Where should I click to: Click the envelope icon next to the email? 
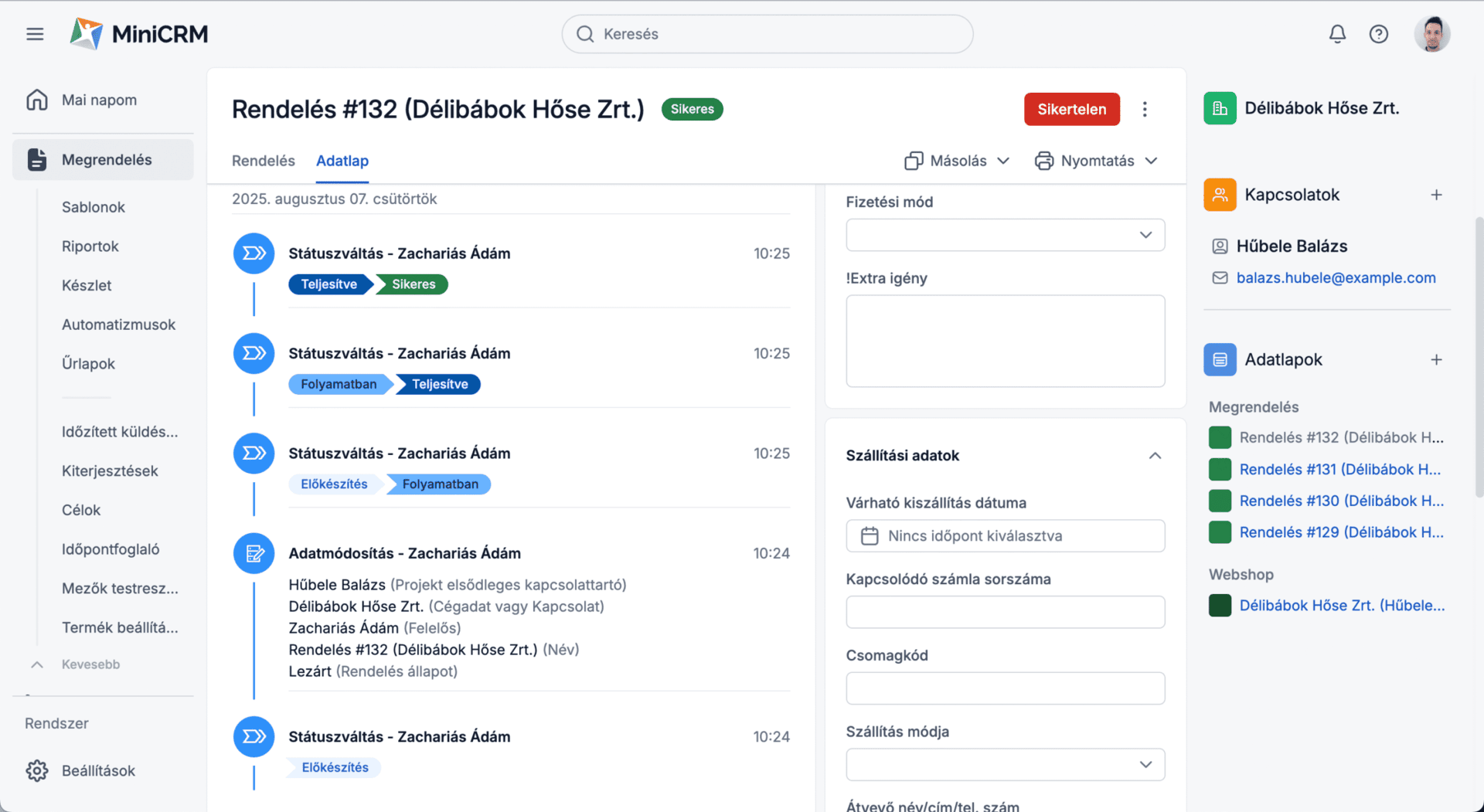click(x=1220, y=277)
